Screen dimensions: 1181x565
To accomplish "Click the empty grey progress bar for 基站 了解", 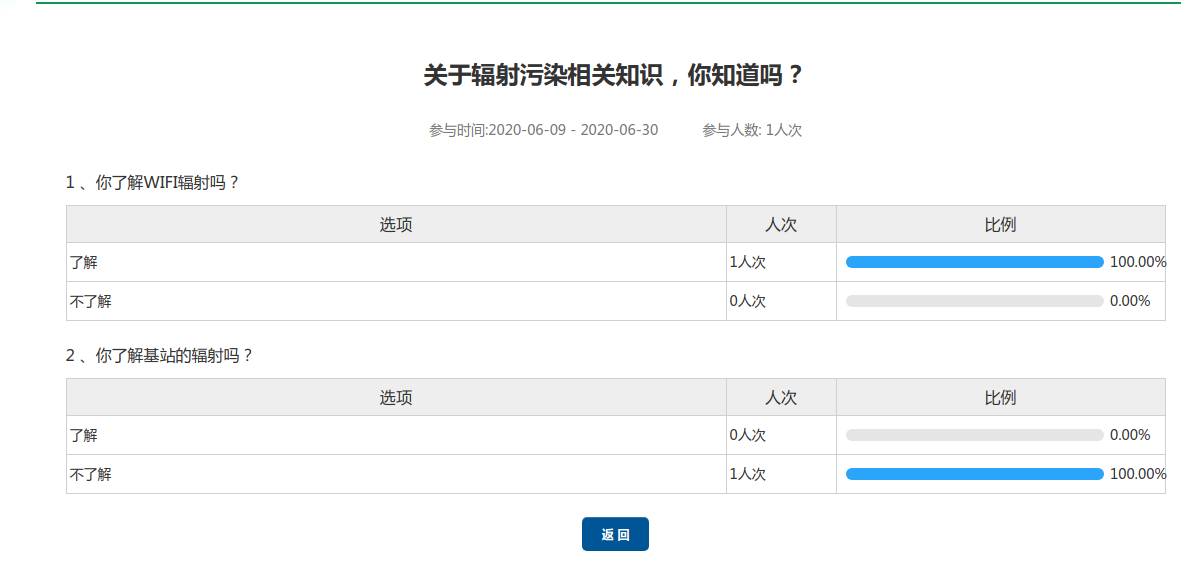I will (x=974, y=435).
